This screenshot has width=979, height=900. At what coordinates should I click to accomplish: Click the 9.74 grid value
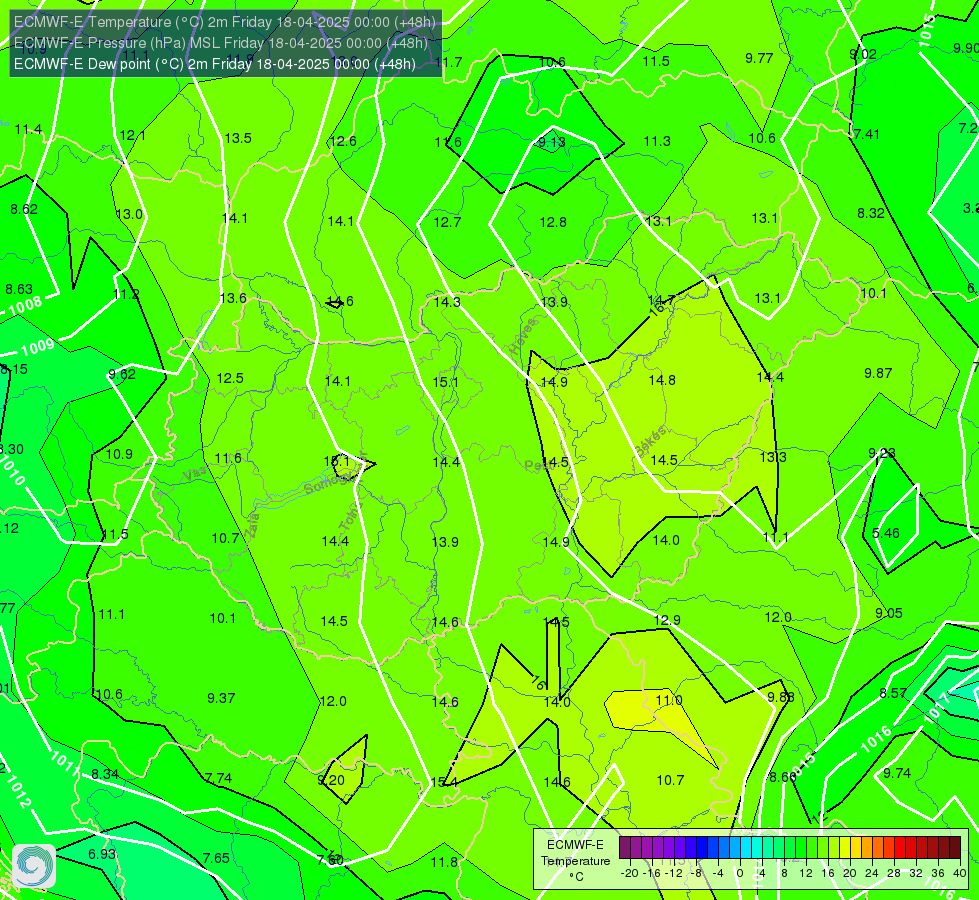(x=897, y=773)
